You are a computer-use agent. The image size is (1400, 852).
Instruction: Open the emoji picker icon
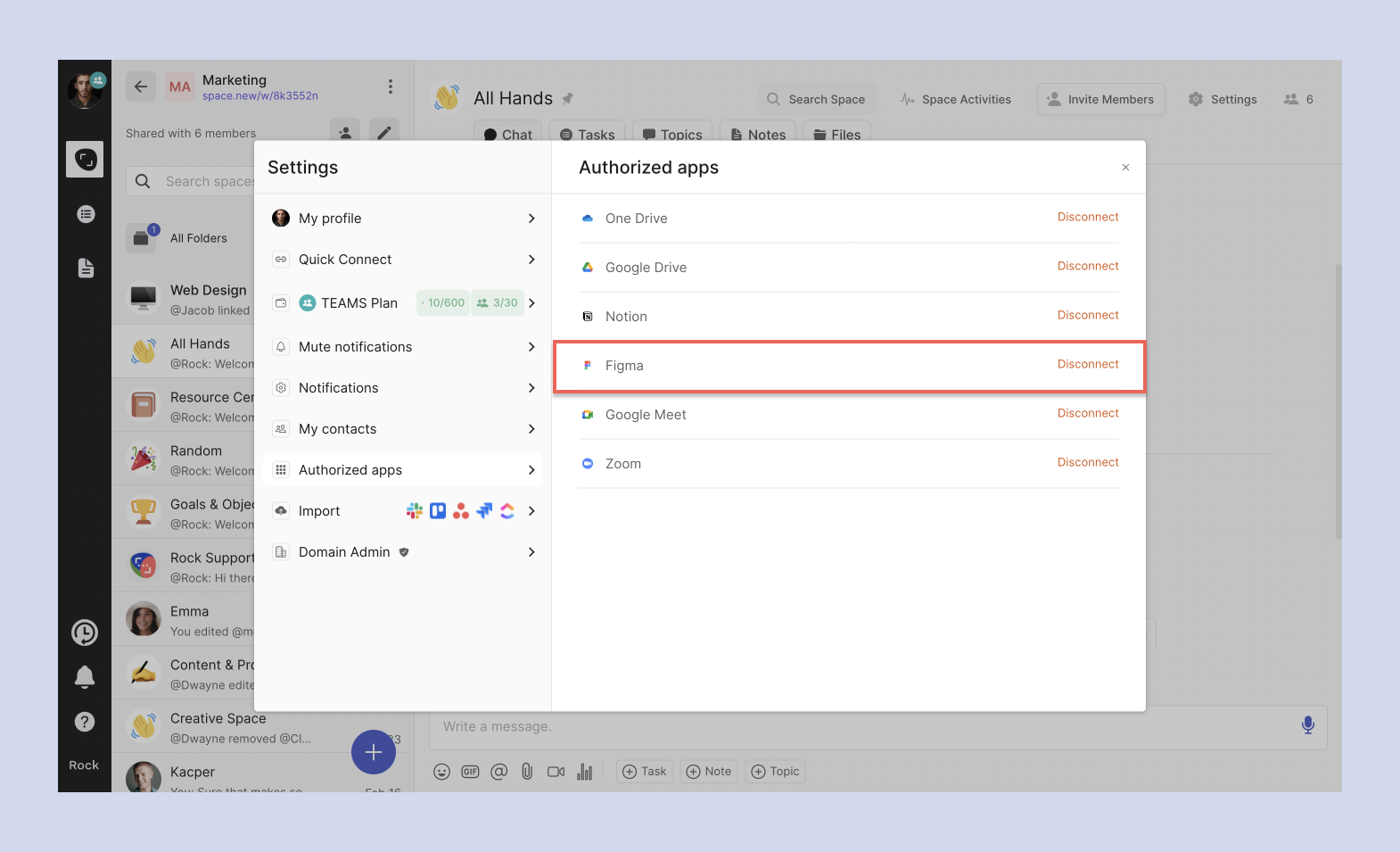point(441,772)
